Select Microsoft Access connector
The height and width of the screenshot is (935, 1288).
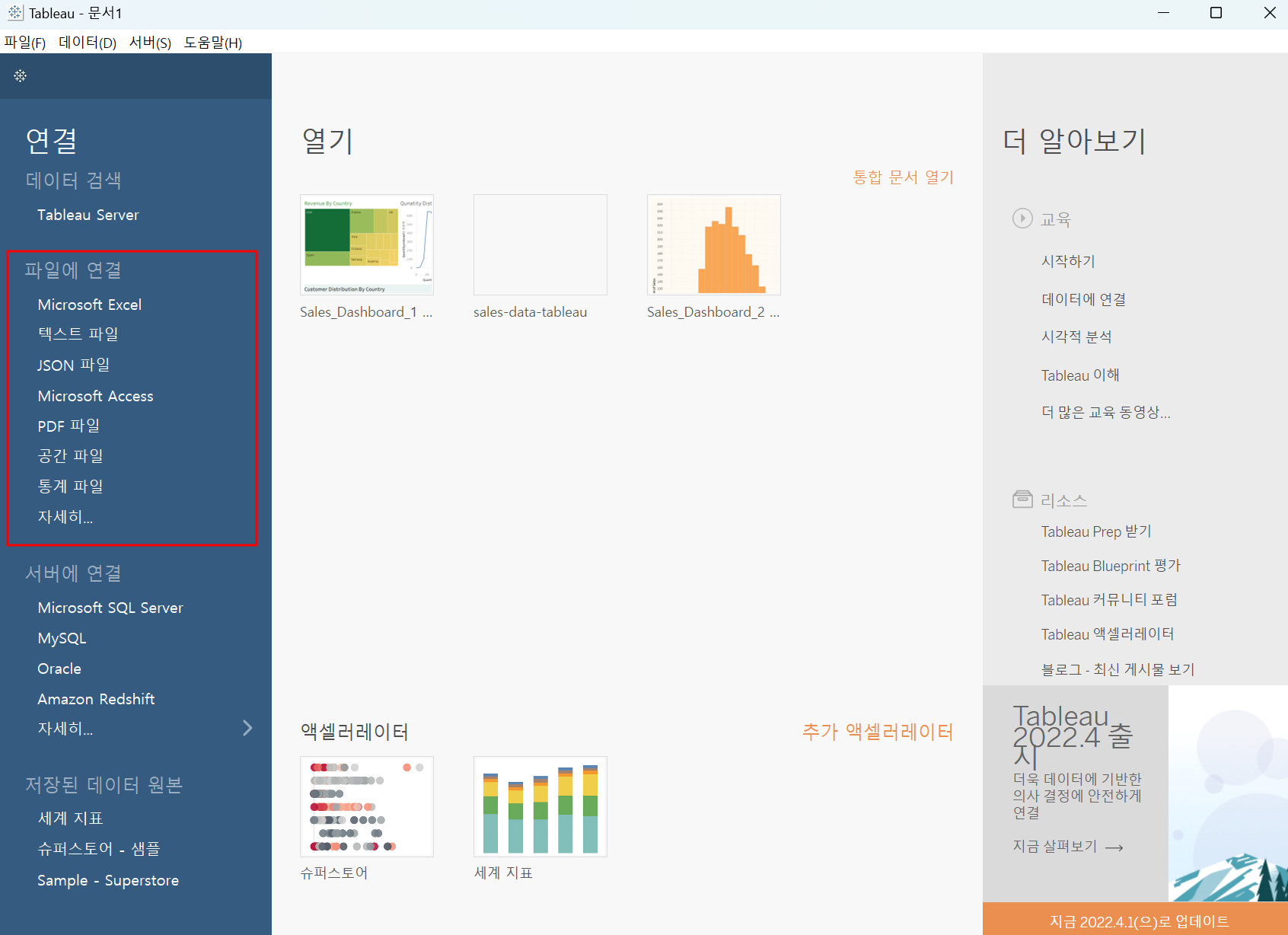point(96,396)
